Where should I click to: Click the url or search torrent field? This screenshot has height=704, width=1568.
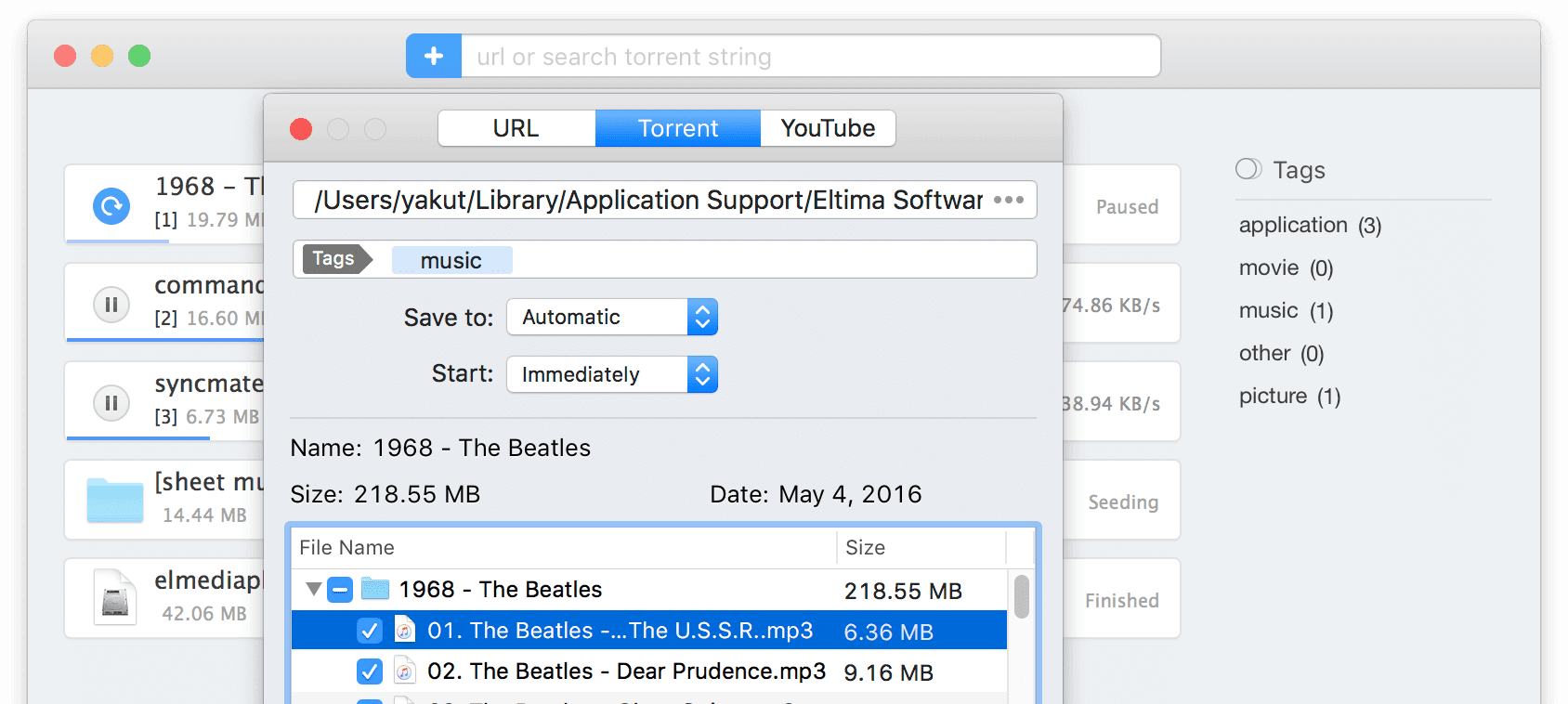pos(808,57)
